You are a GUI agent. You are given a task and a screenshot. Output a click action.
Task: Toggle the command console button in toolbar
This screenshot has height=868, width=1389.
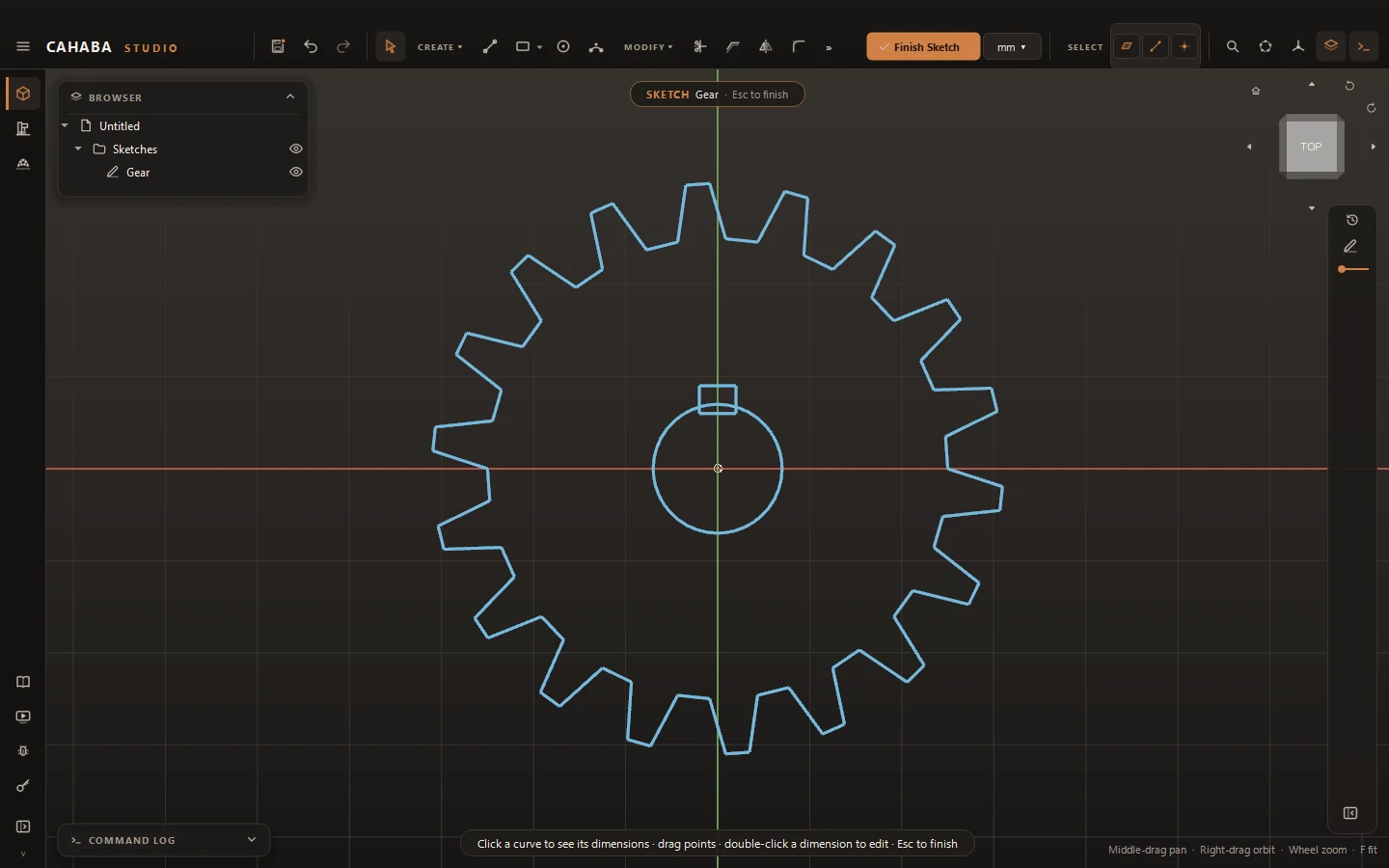coord(1364,46)
